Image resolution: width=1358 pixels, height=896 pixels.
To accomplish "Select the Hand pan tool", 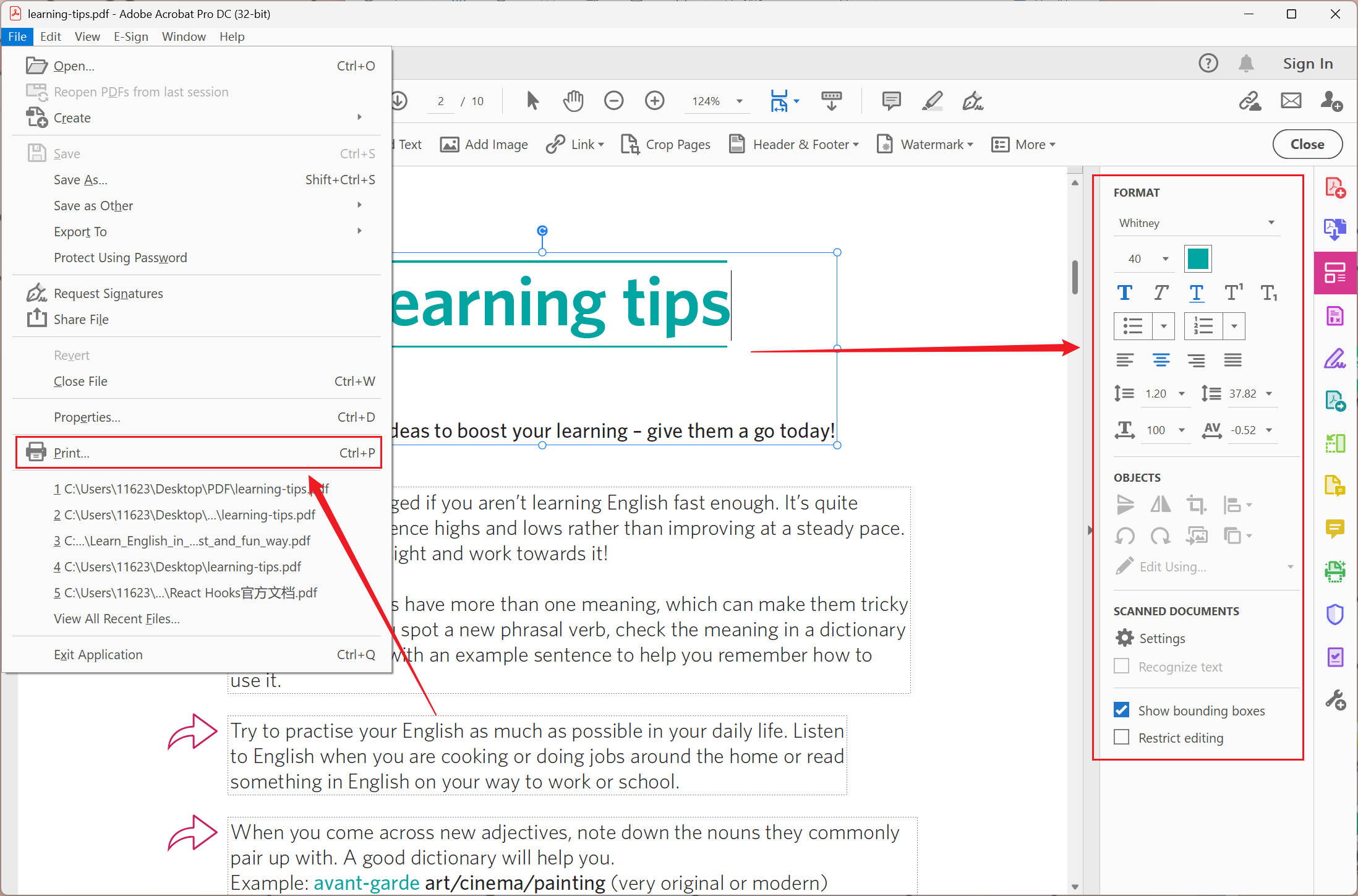I will pyautogui.click(x=573, y=101).
